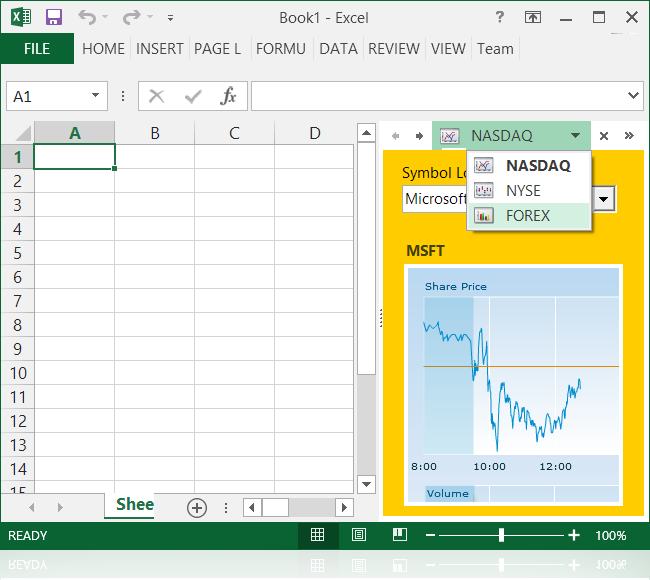Expand the formula bar chevron

633,96
